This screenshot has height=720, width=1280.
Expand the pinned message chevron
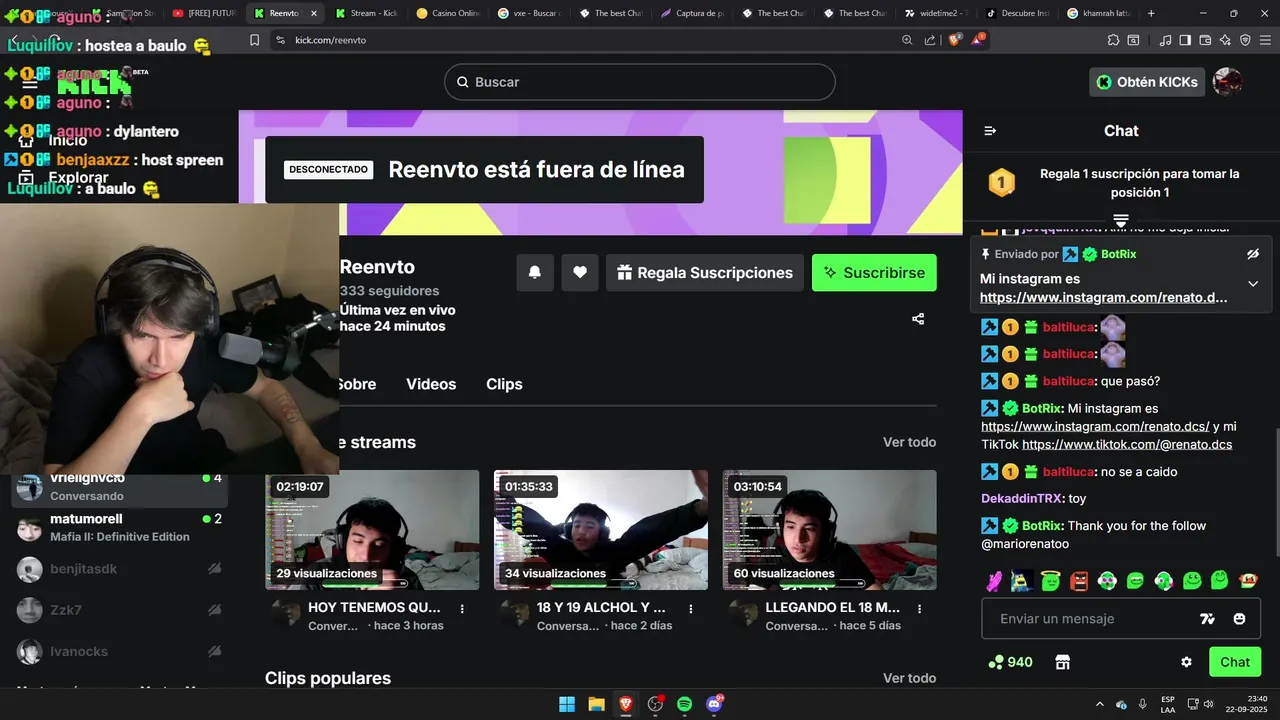click(1253, 284)
